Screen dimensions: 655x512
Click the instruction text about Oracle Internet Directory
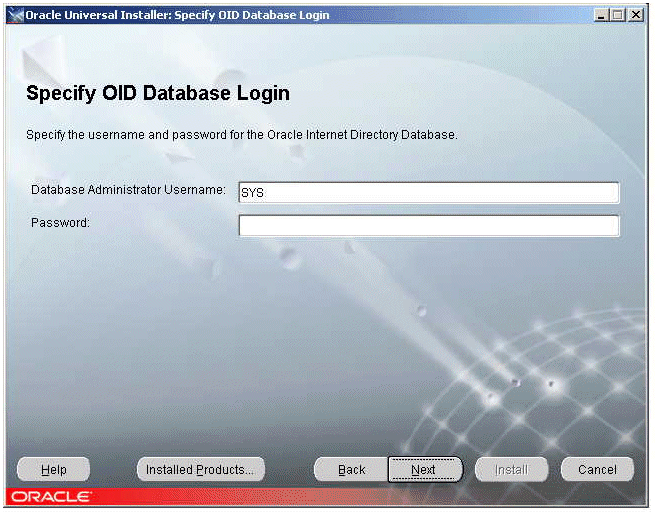pyautogui.click(x=241, y=135)
